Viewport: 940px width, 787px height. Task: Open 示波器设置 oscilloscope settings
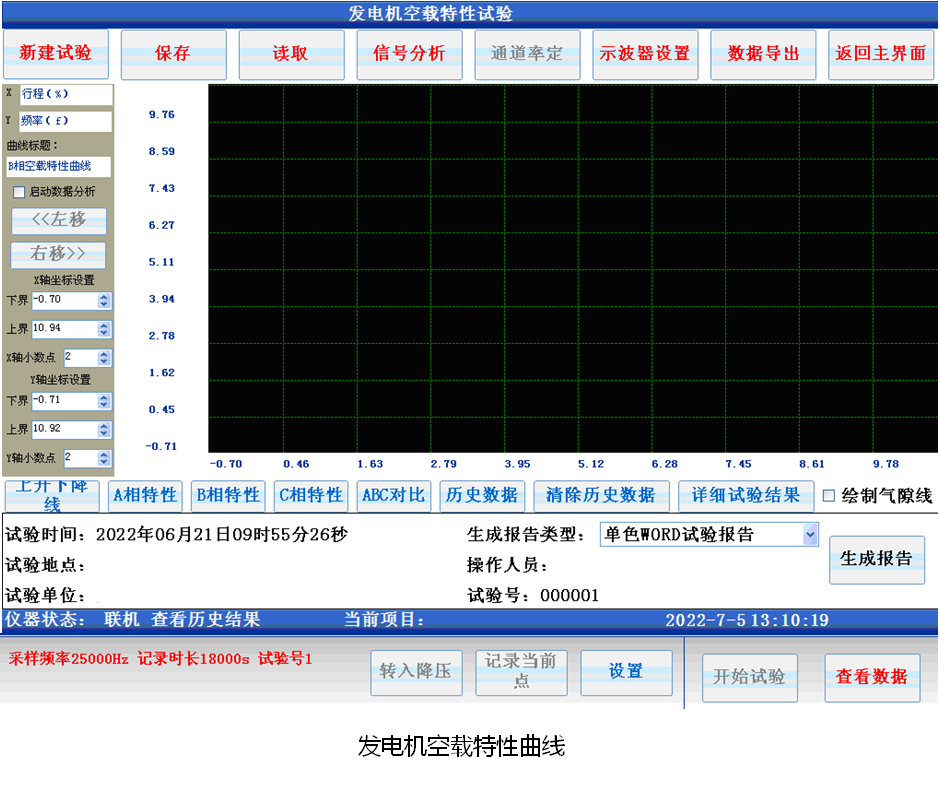(x=645, y=54)
